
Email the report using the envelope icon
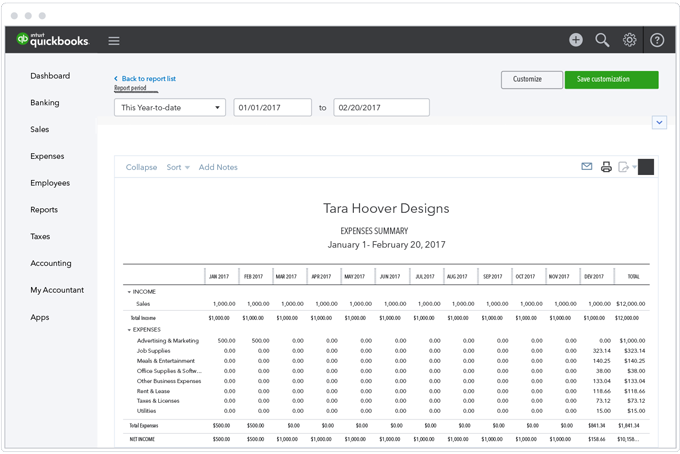point(587,167)
